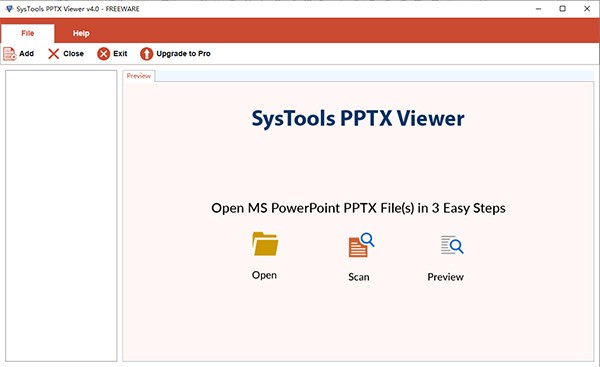The width and height of the screenshot is (600, 367).
Task: Click the Preview magnifier icon
Action: tap(452, 245)
